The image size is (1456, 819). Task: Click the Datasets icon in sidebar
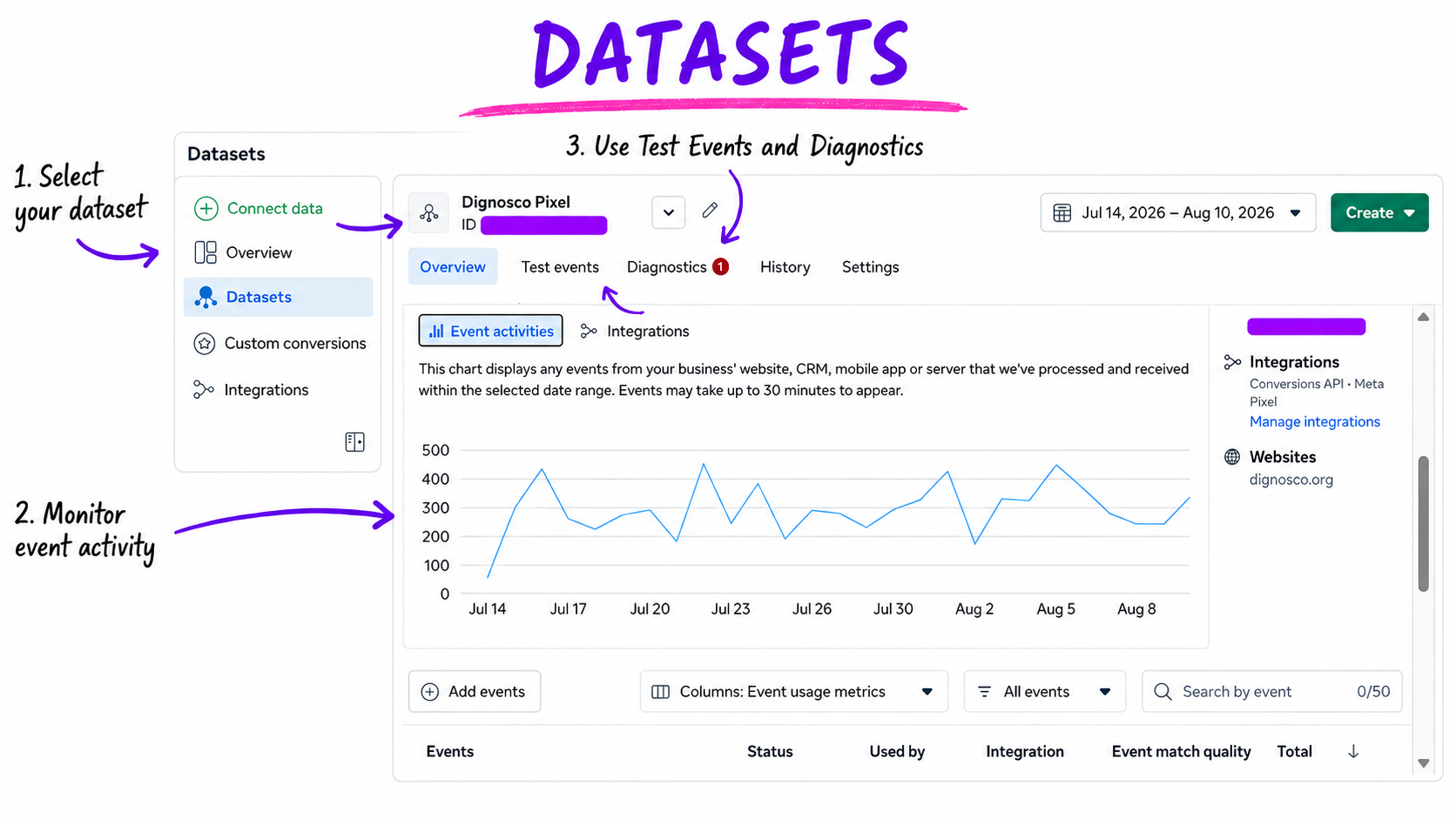coord(206,298)
